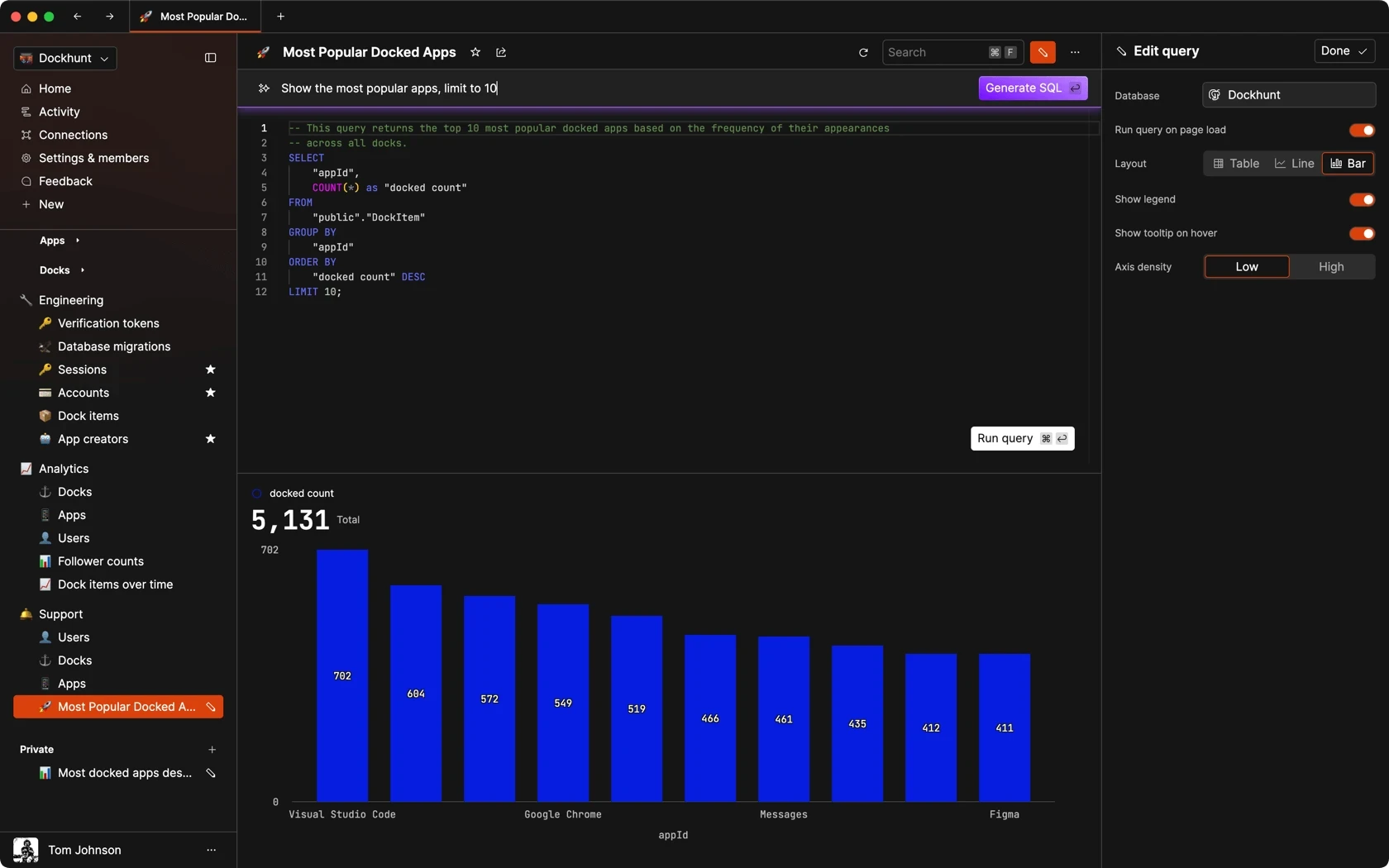
Task: Click the refresh query icon
Action: tap(863, 52)
